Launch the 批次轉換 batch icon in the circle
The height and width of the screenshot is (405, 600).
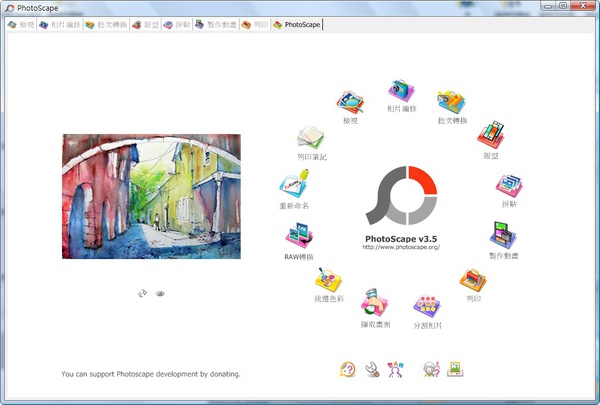pos(452,102)
